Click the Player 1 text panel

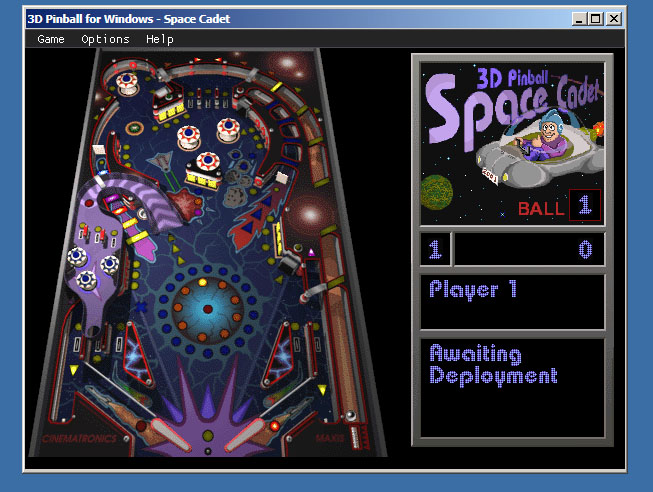pyautogui.click(x=512, y=301)
